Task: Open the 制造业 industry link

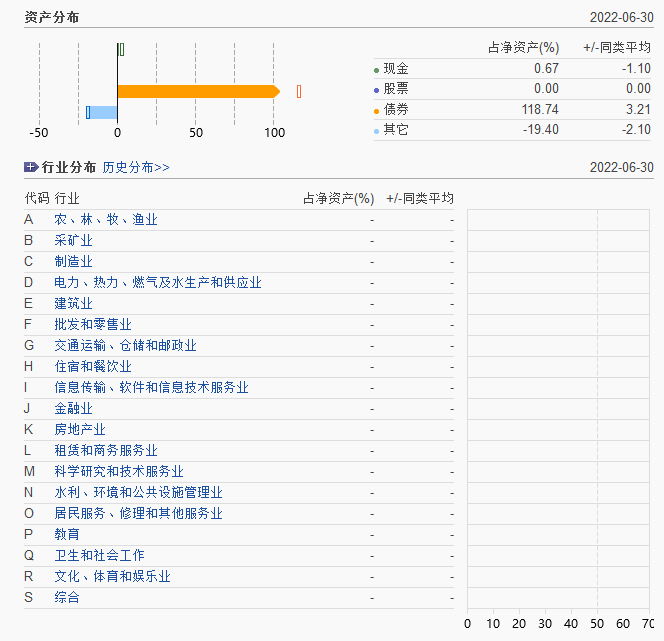Action: 73,261
